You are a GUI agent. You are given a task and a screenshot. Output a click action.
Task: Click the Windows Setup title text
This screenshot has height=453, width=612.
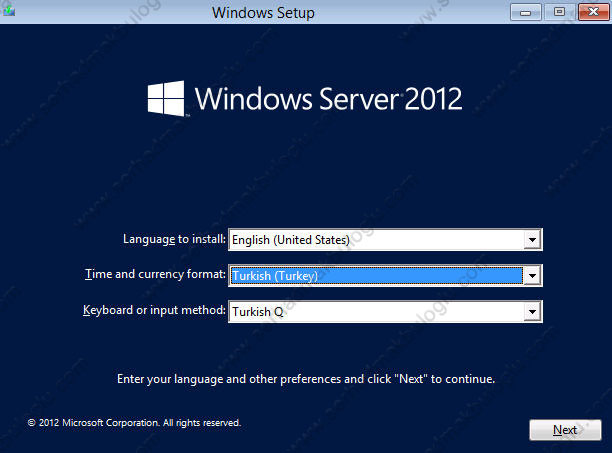click(x=263, y=12)
